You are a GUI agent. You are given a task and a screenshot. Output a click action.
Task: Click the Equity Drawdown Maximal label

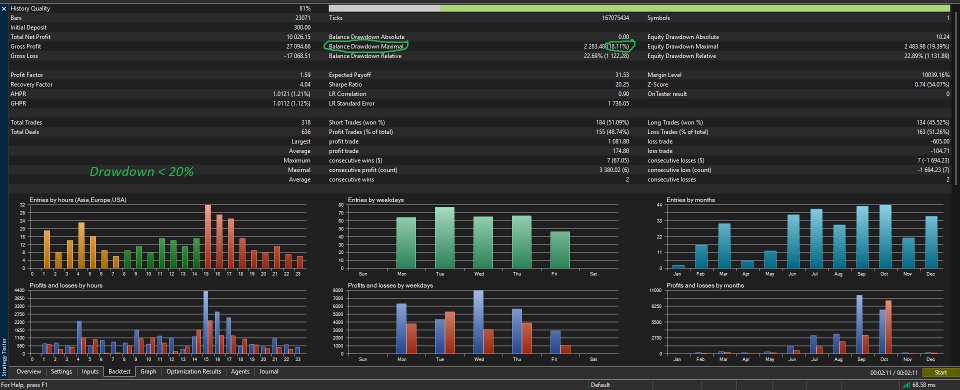[x=683, y=47]
